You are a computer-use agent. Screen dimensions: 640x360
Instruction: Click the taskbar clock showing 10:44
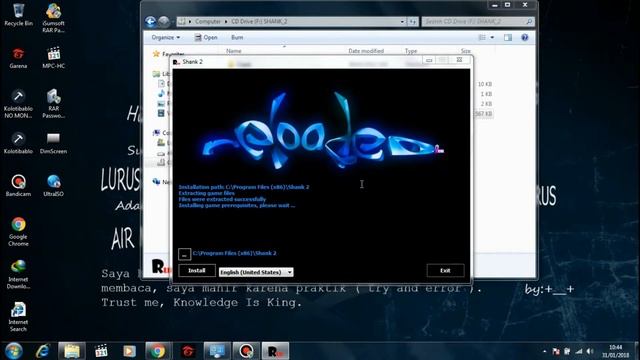[616, 351]
